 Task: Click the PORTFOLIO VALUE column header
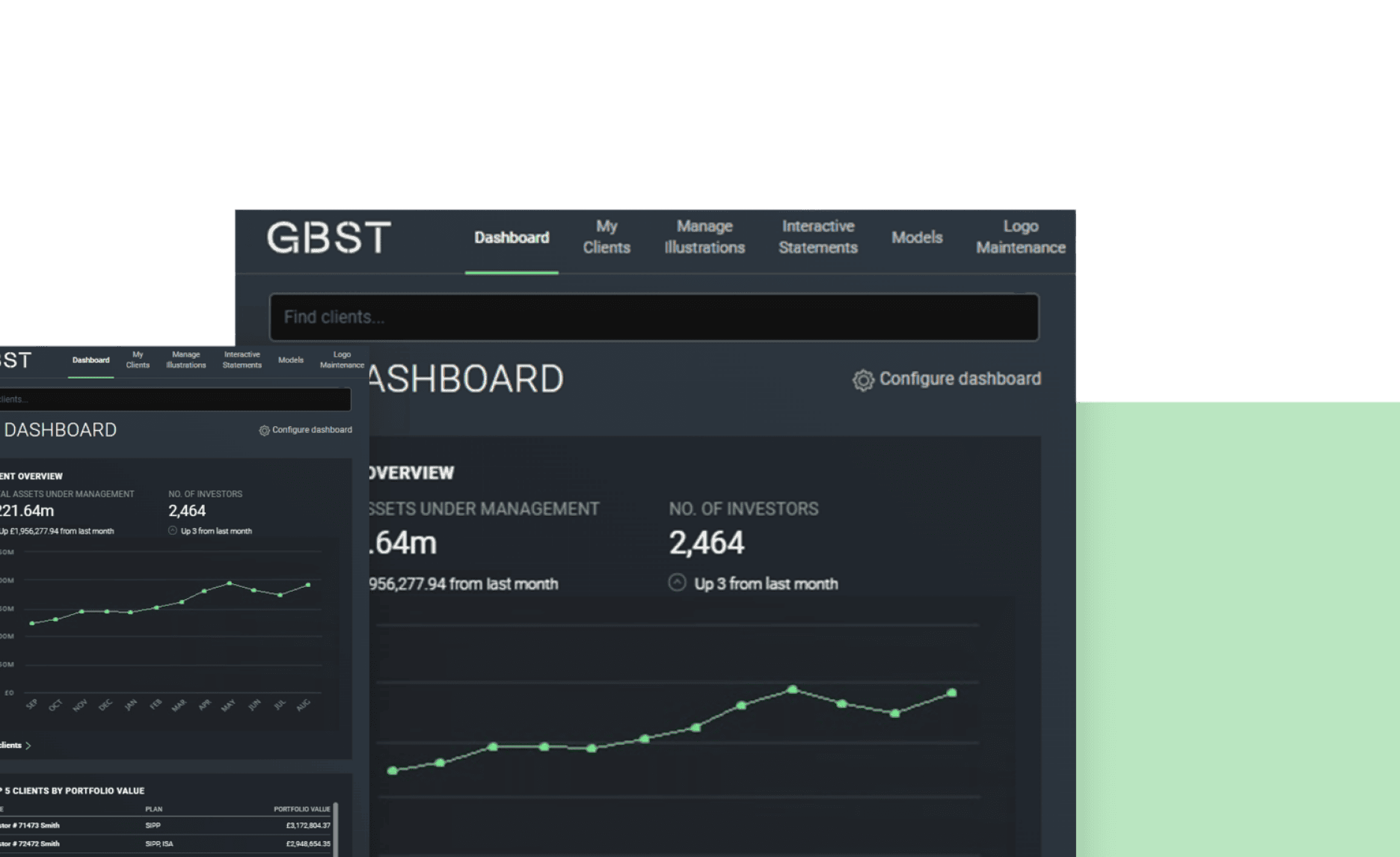point(302,809)
